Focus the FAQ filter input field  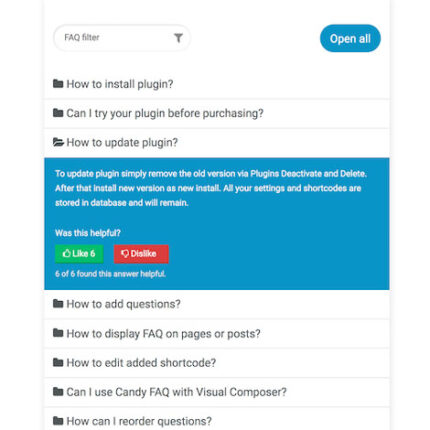(x=122, y=38)
